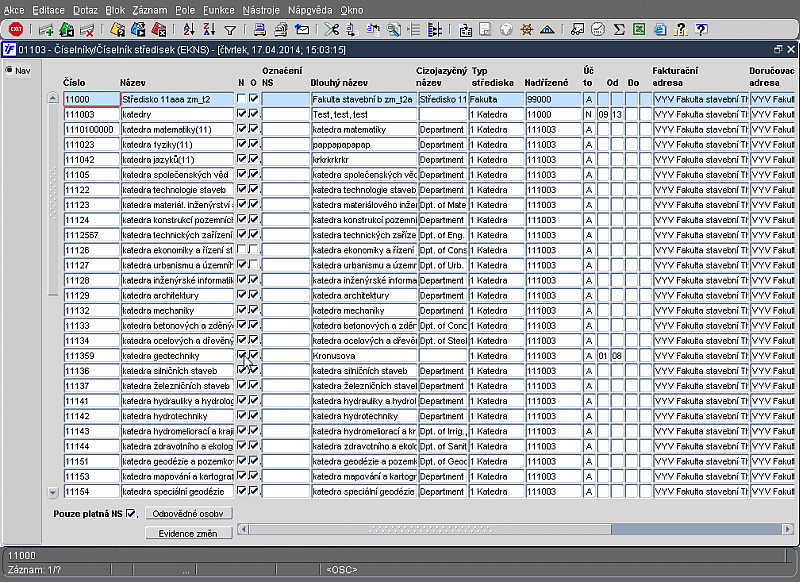
Task: Toggle N checkbox for row 11129 architektury
Action: pos(241,295)
